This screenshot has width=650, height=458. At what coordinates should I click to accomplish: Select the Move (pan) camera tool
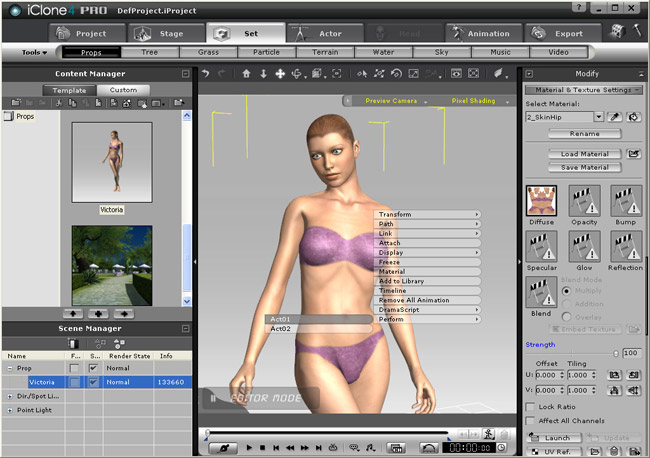point(280,74)
